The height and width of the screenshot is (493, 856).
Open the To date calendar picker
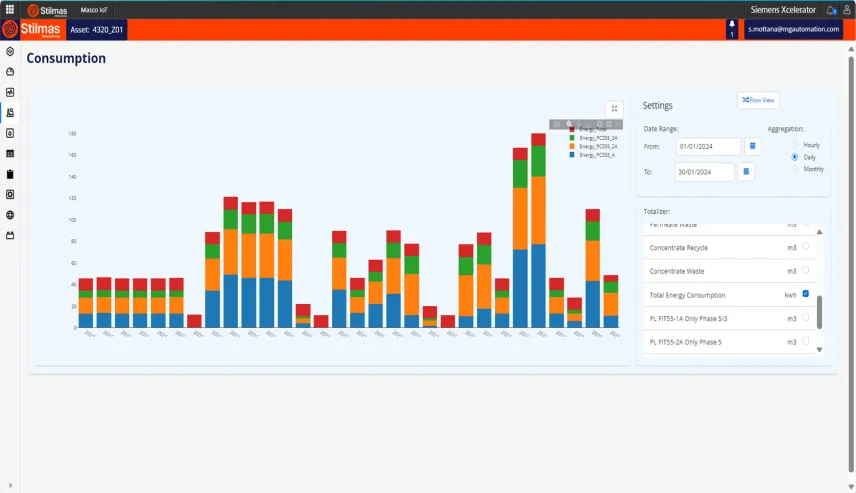746,171
